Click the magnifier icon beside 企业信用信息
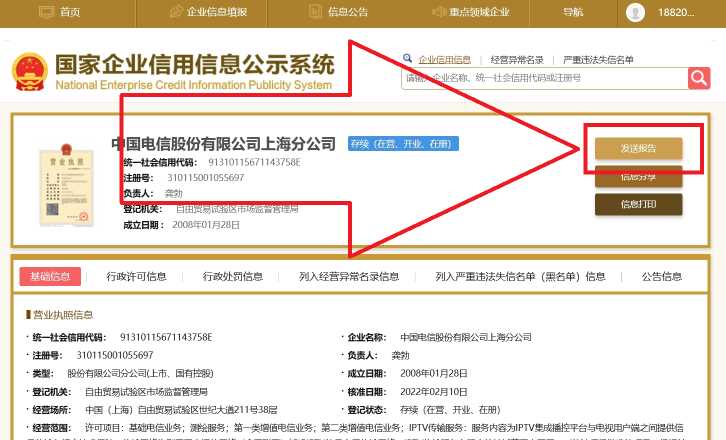 click(x=407, y=58)
